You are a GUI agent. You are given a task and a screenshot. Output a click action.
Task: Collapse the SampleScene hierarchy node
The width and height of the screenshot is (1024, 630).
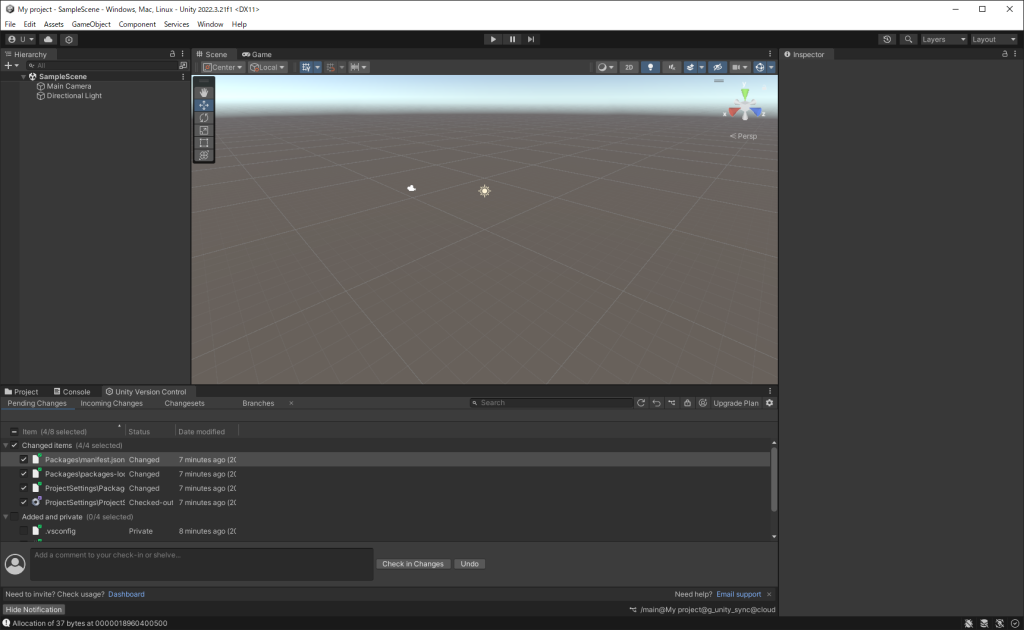[x=24, y=76]
